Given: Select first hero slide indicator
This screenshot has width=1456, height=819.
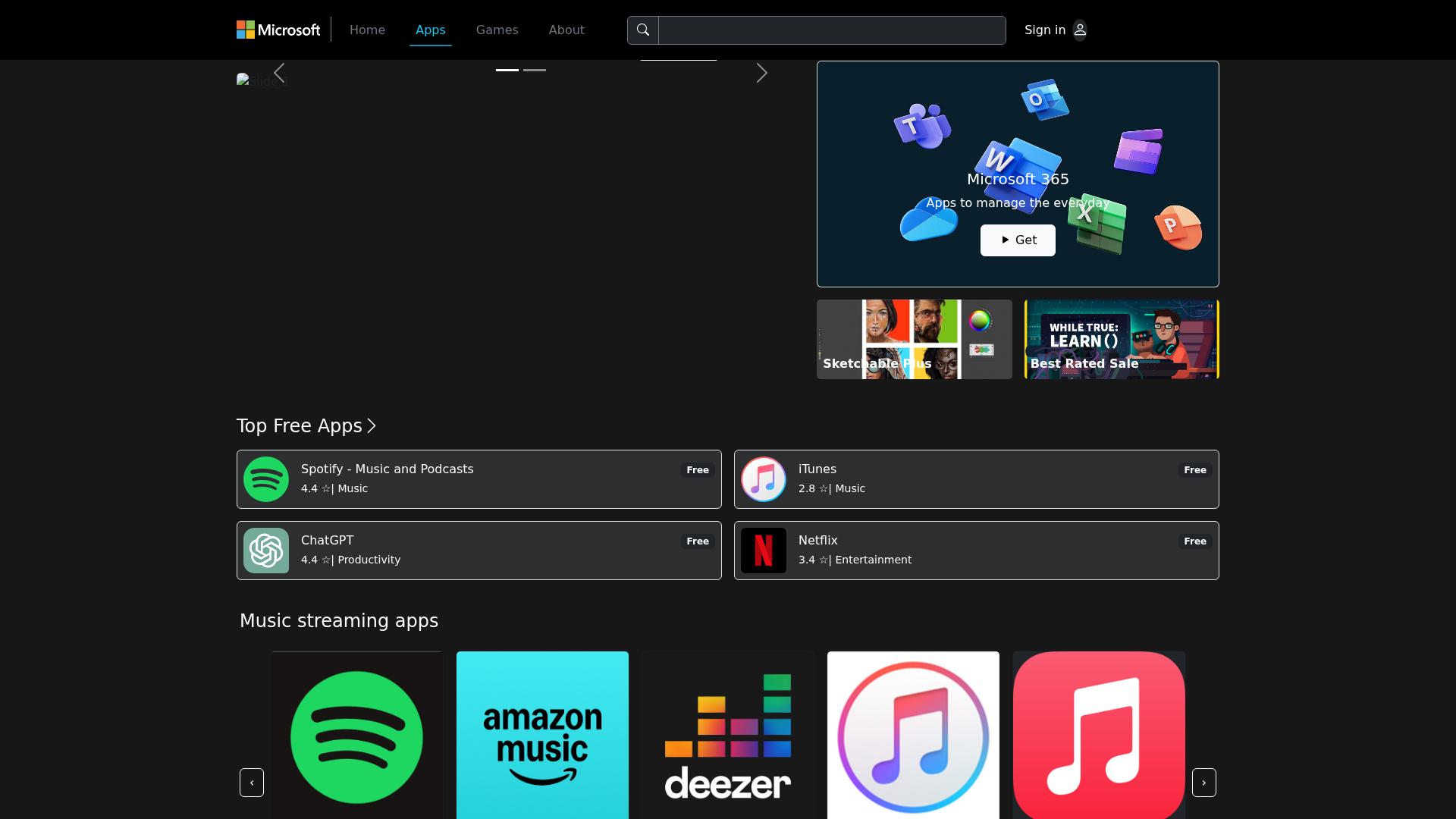Looking at the screenshot, I should click(507, 70).
